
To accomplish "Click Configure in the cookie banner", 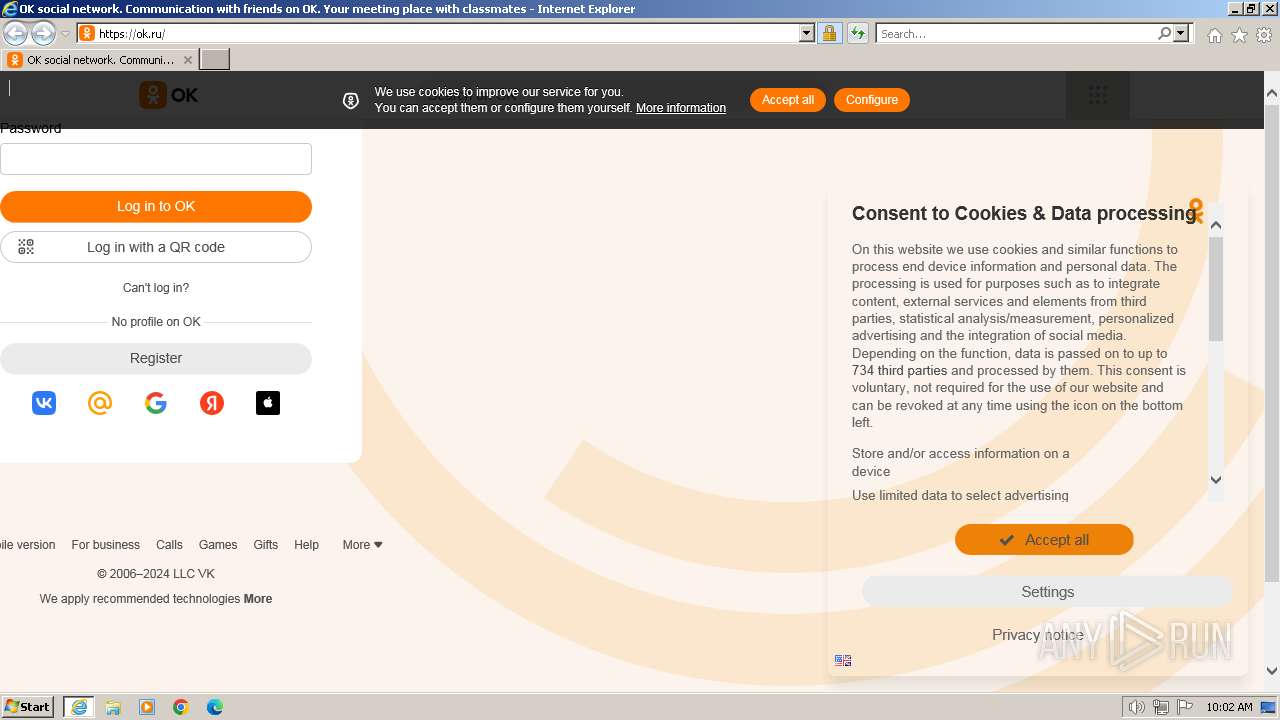I will tap(872, 100).
